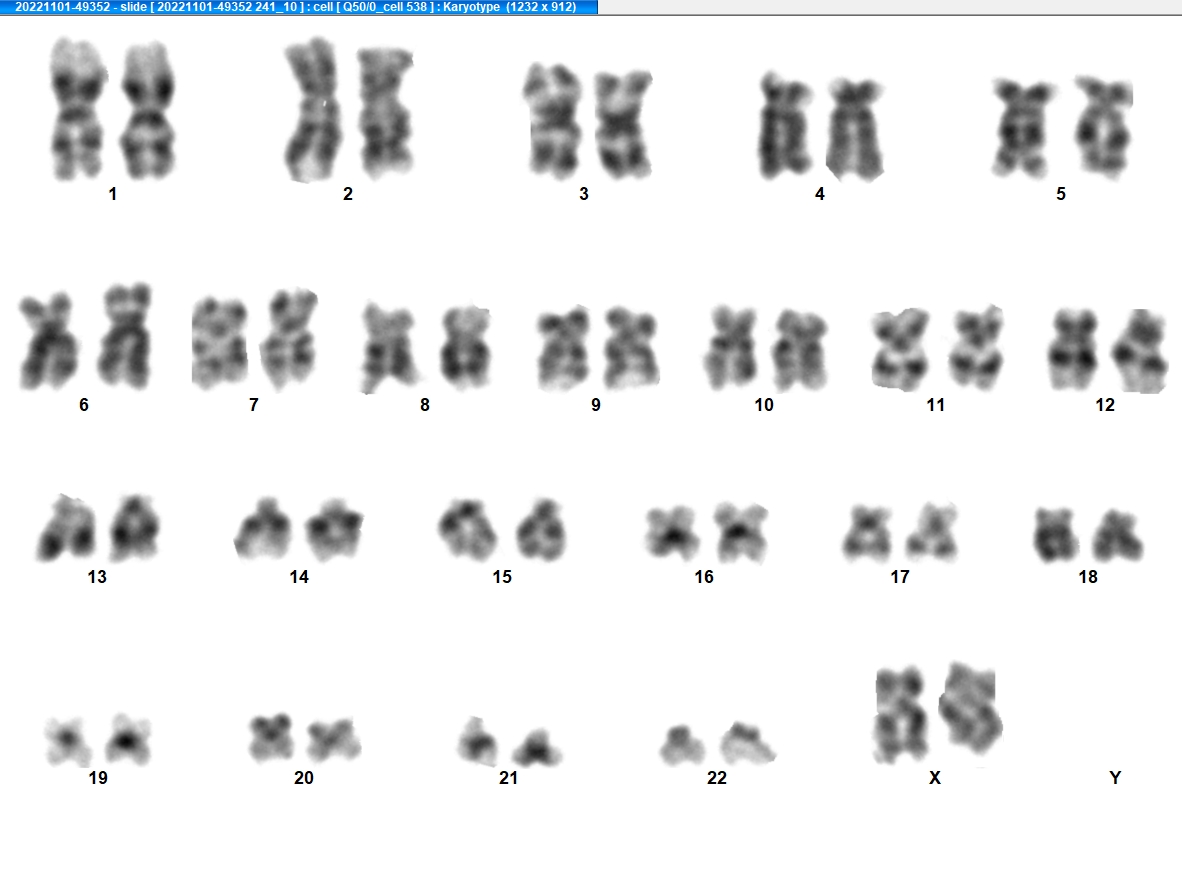Choose the right chromosome 5 image
The image size is (1182, 892).
click(x=1103, y=127)
